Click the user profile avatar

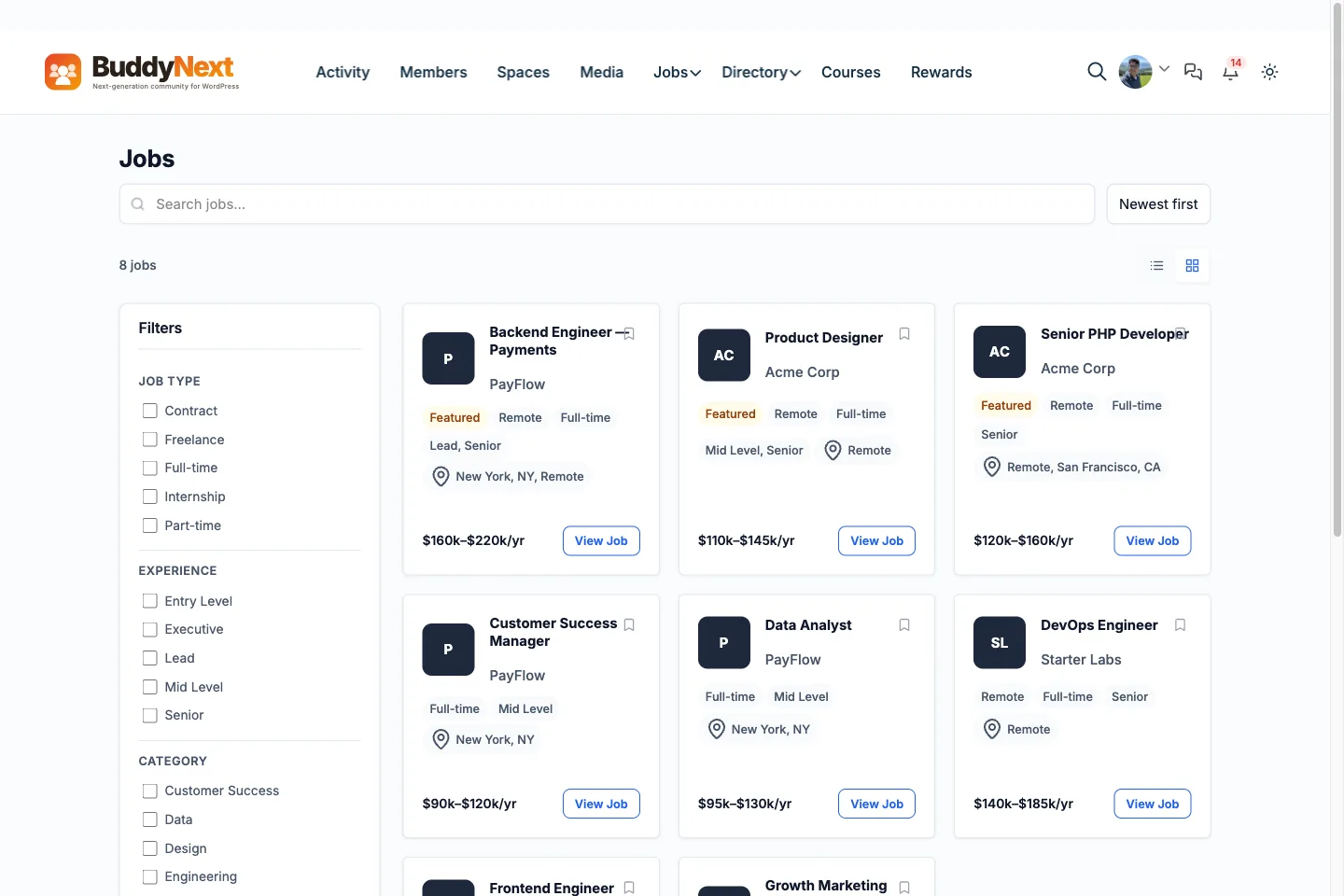pyautogui.click(x=1135, y=72)
